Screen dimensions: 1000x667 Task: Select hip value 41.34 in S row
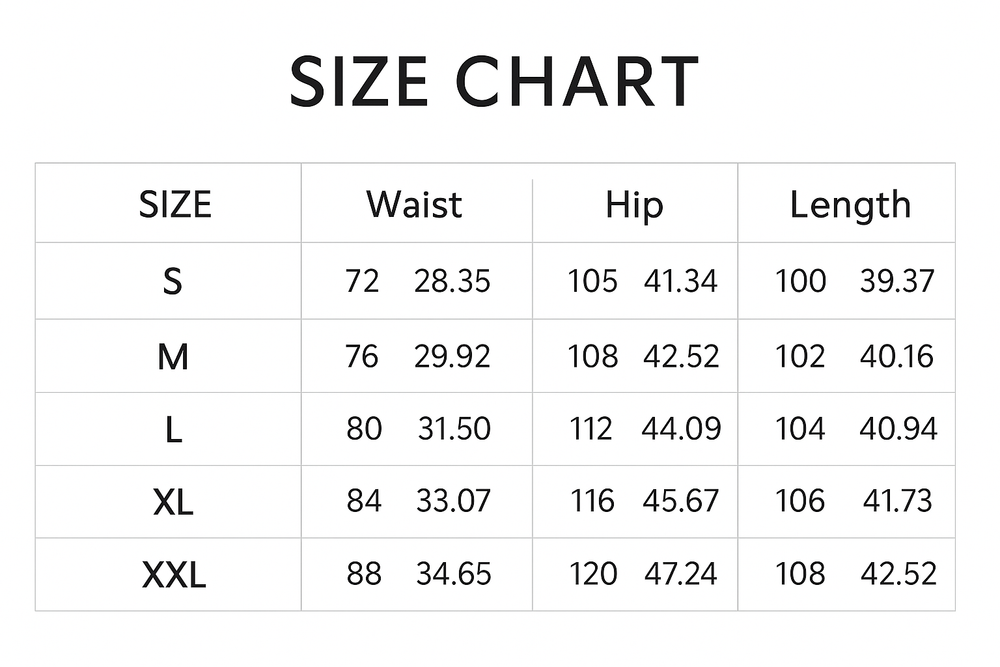pos(680,282)
